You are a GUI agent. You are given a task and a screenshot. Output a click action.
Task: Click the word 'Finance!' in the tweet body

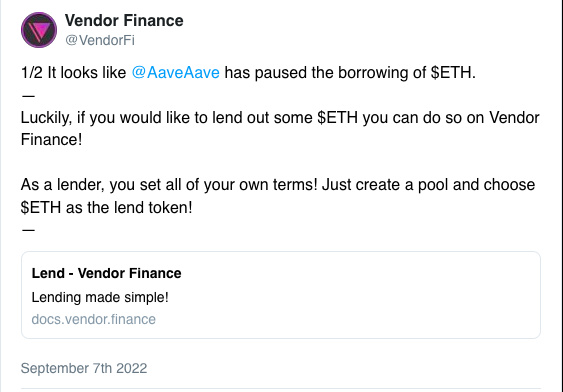[x=52, y=140]
